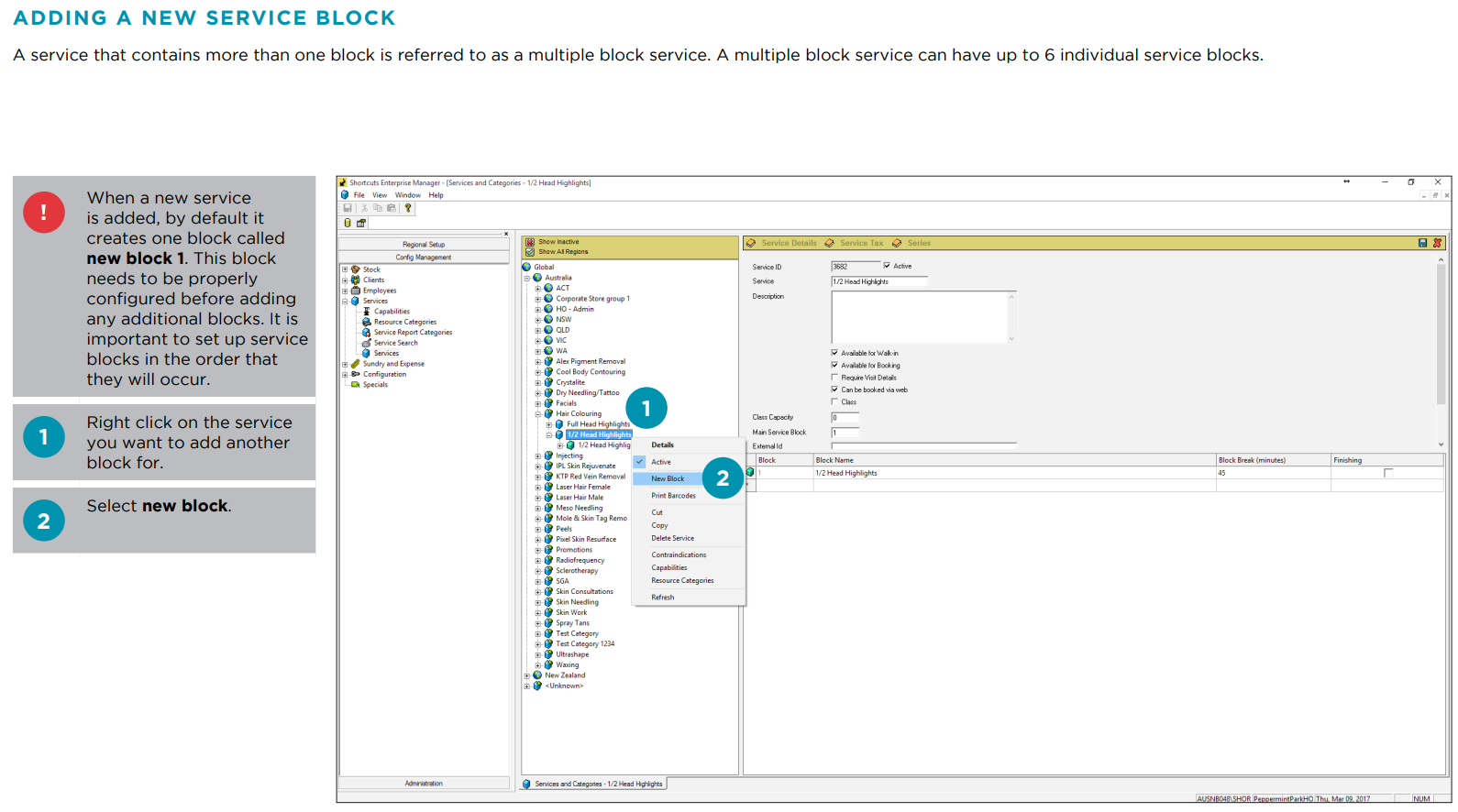
Task: Click the Copy toolbar icon
Action: point(377,208)
